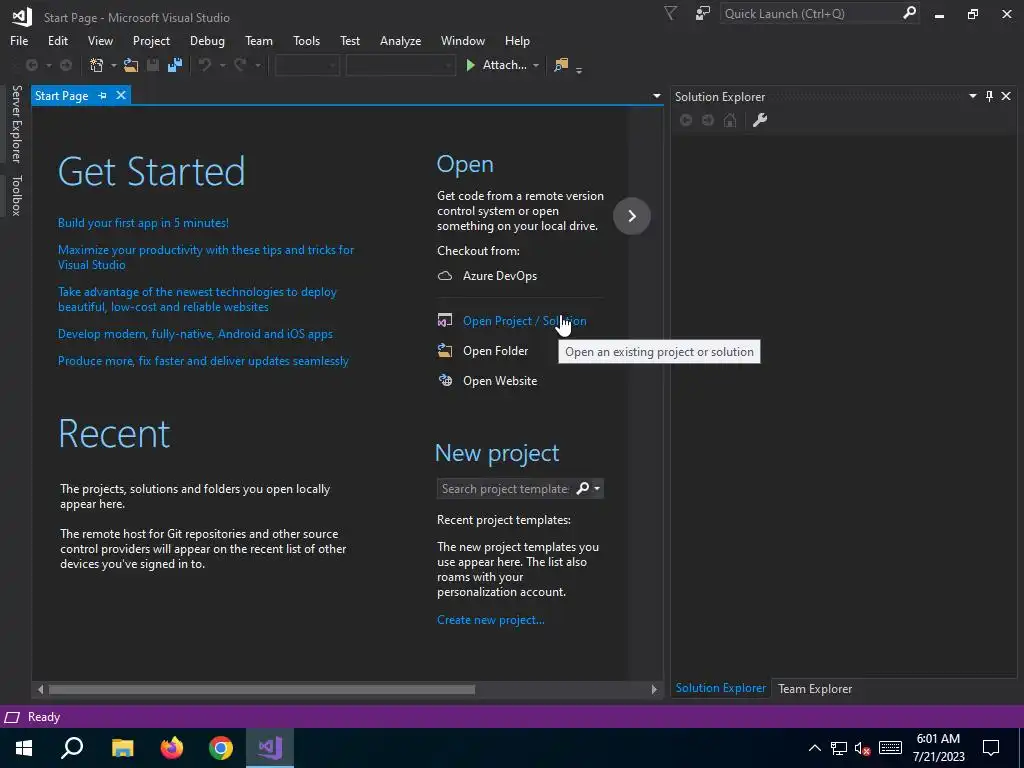The image size is (1024, 768).
Task: Open the Solution Platforms combo box
Action: tap(400, 65)
